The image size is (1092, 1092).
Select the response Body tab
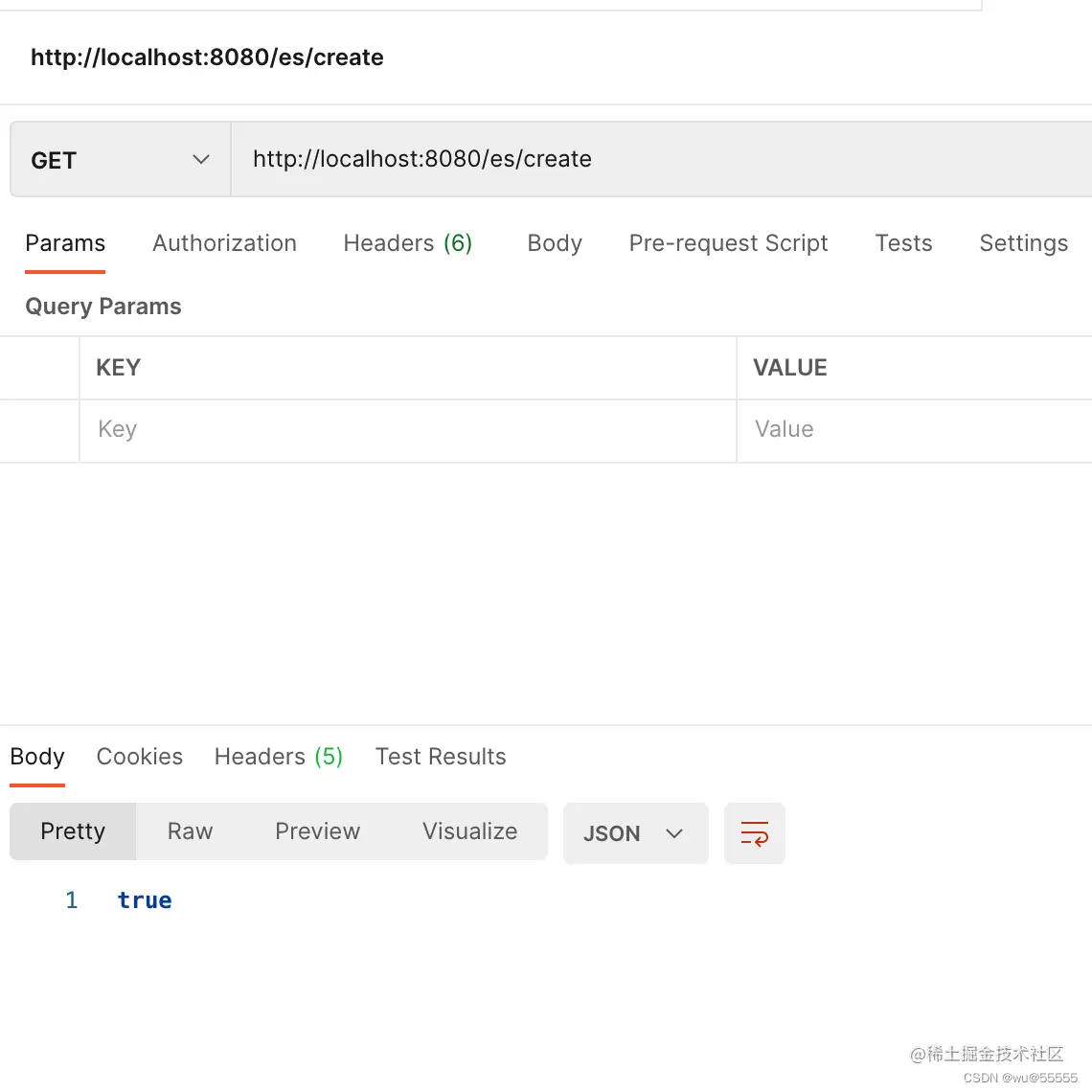(x=37, y=757)
